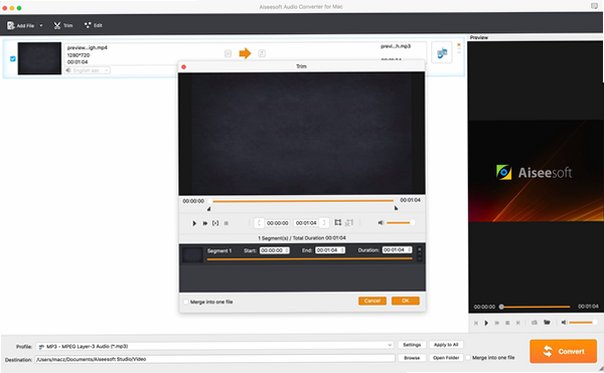
Task: Adjust the Preview panel volume slider
Action: pyautogui.click(x=582, y=323)
